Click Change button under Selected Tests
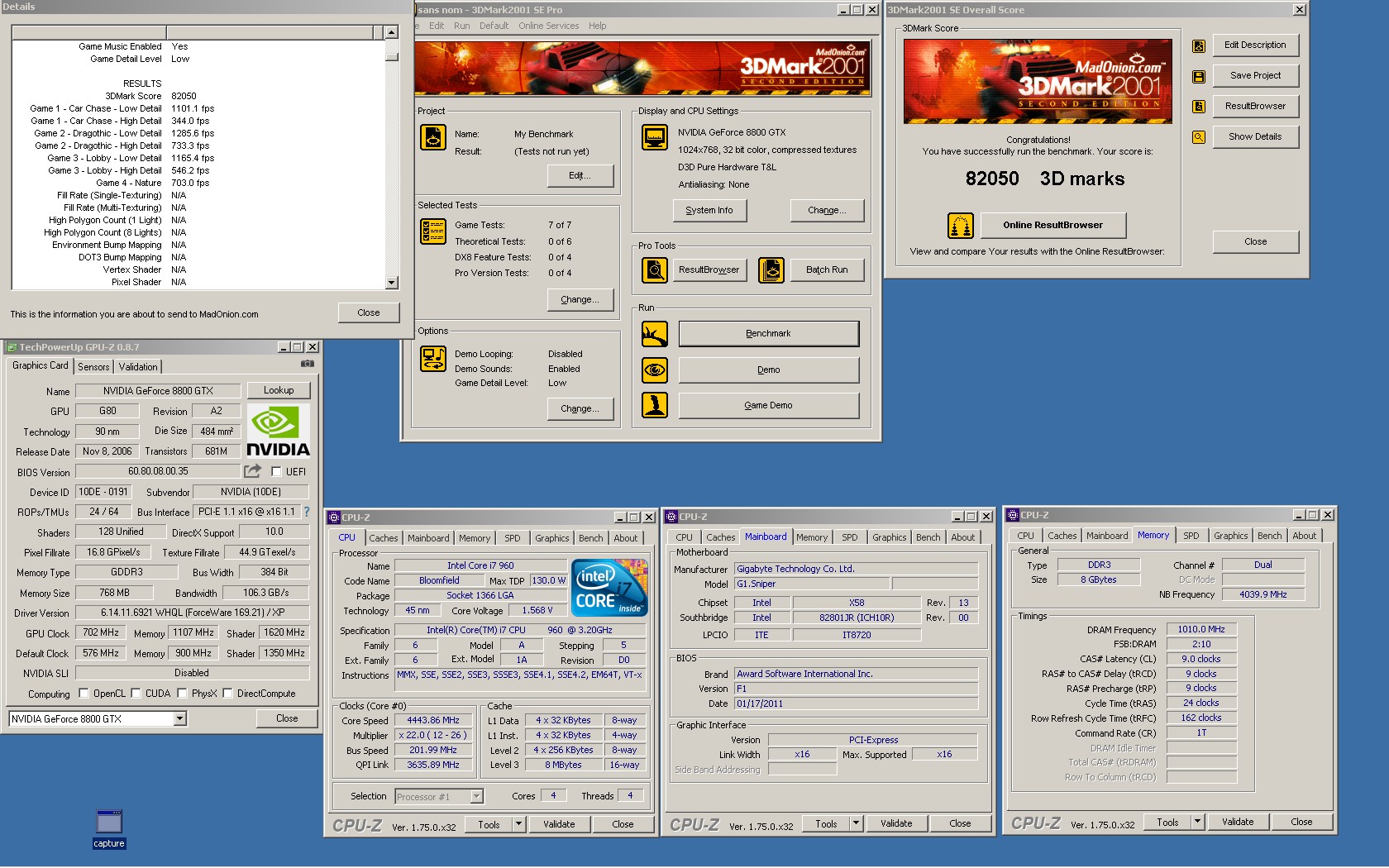The width and height of the screenshot is (1389, 868). pos(580,300)
